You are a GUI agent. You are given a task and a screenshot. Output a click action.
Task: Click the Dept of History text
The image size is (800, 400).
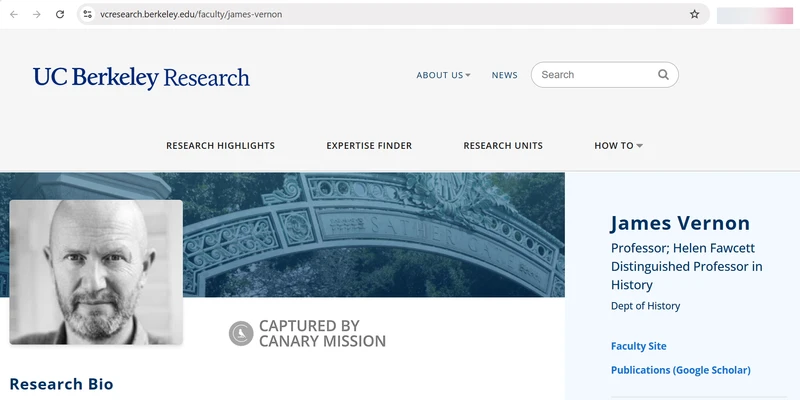pos(645,306)
